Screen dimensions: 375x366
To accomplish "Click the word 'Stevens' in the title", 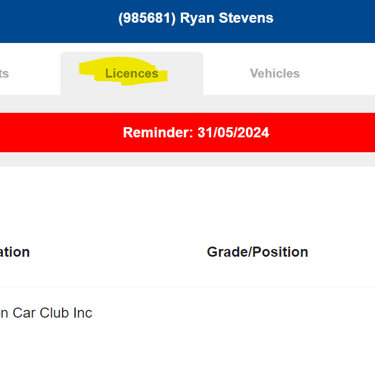I will [x=246, y=18].
